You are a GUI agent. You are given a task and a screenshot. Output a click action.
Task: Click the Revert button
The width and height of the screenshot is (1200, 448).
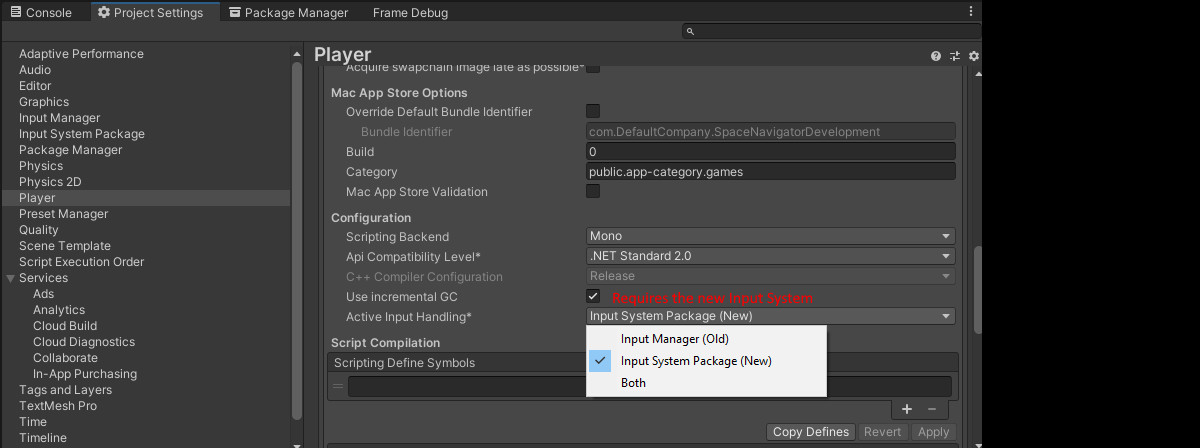click(x=881, y=432)
